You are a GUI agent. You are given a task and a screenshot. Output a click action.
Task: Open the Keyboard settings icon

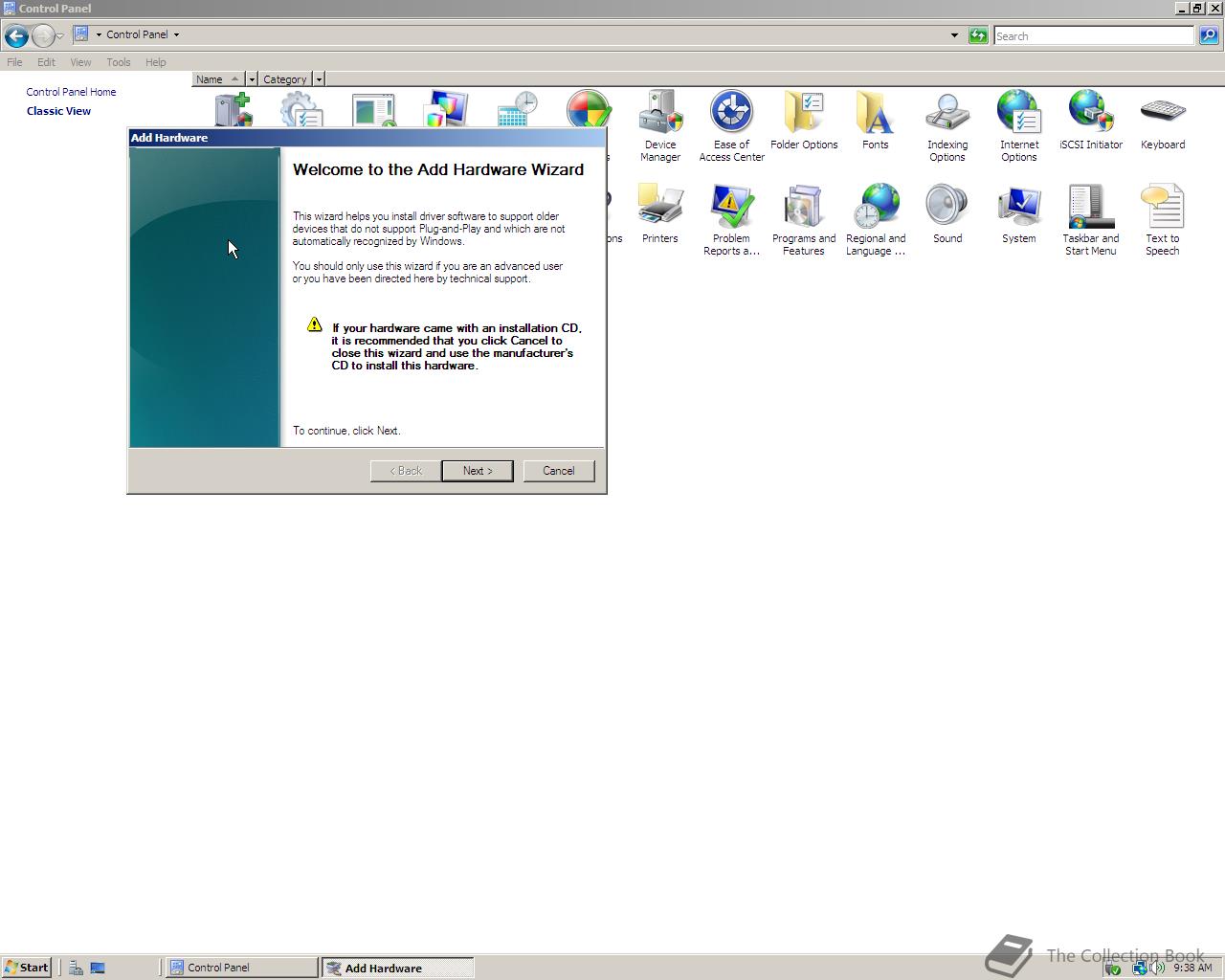[x=1162, y=120]
